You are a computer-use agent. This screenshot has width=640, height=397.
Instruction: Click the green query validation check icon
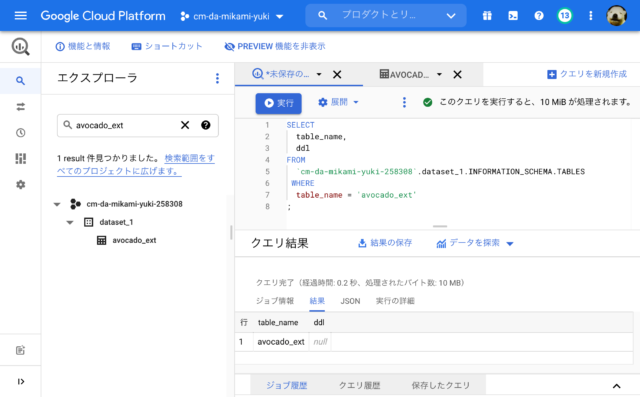427,102
